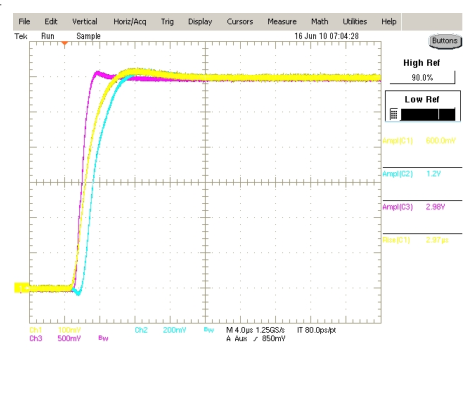The width and height of the screenshot is (476, 413).
Task: Click the M 4.0µs timebase readout
Action: [x=240, y=330]
